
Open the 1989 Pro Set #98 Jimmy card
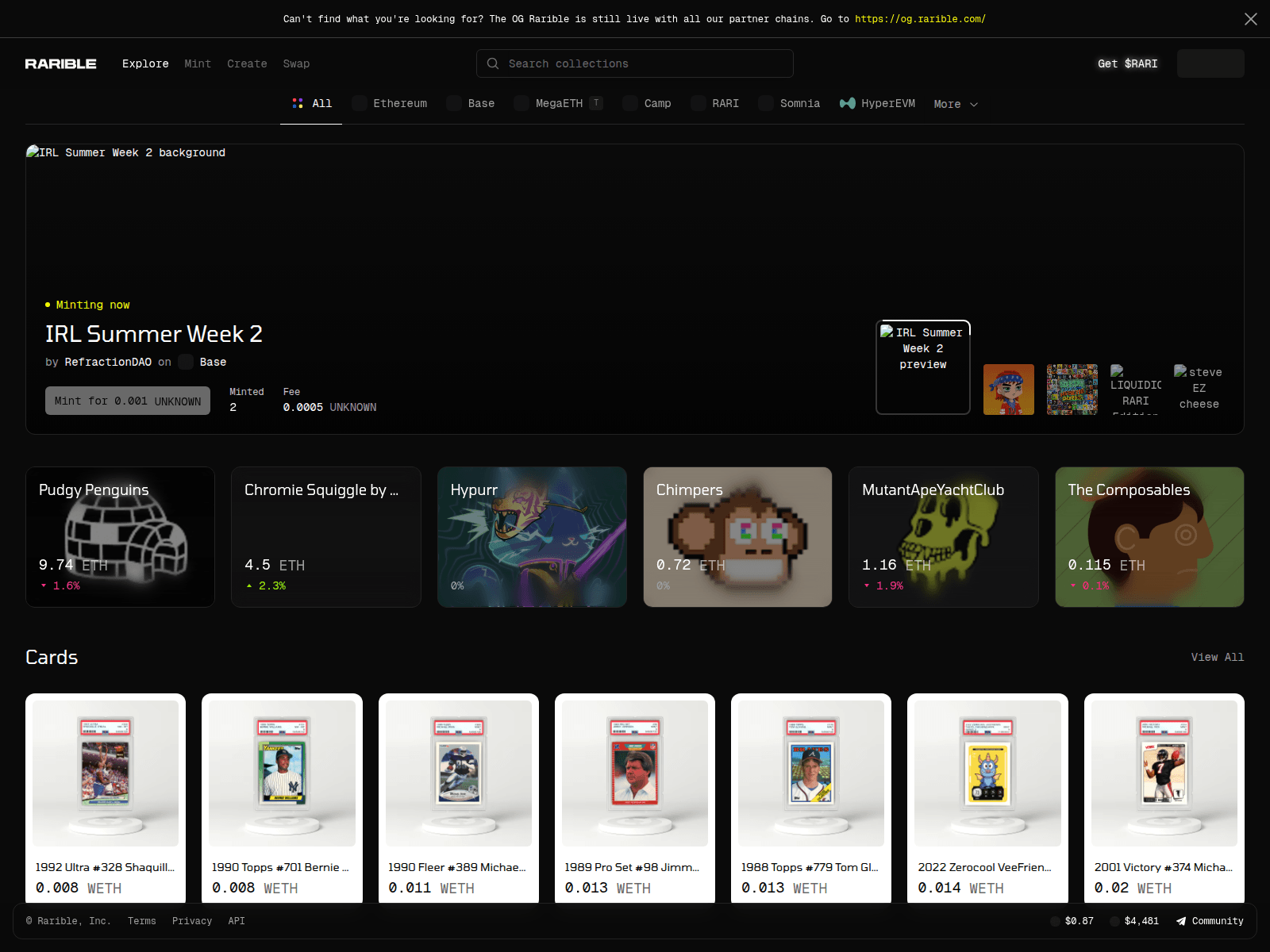tap(635, 798)
